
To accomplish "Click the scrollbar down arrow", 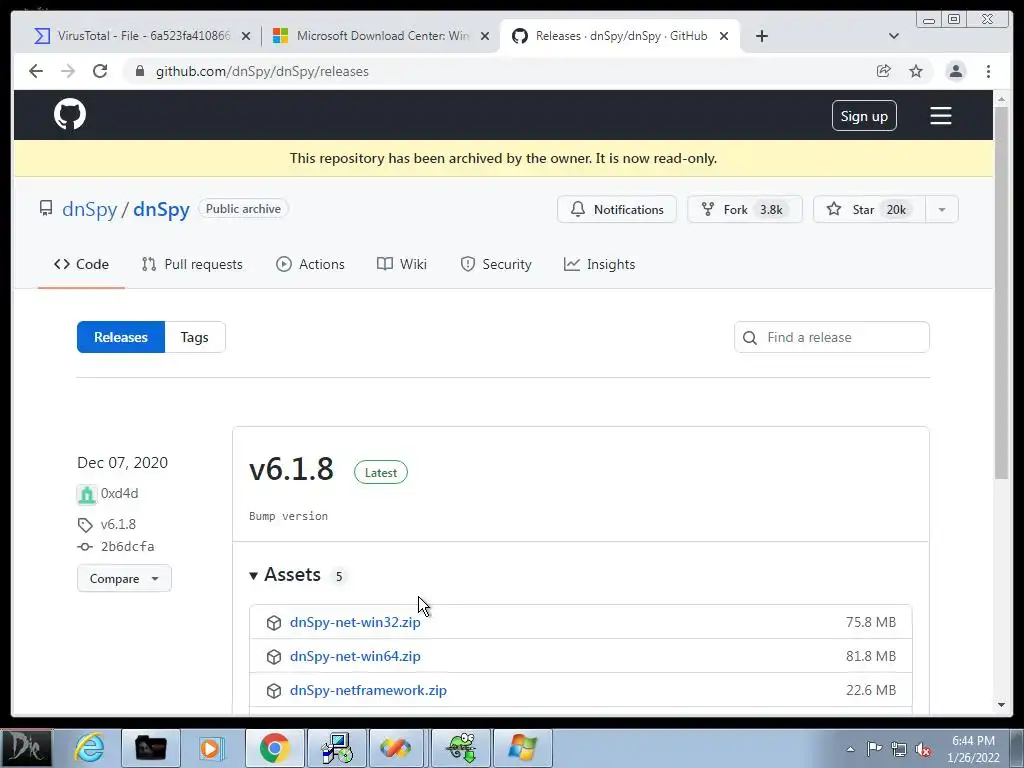I will 1001,705.
